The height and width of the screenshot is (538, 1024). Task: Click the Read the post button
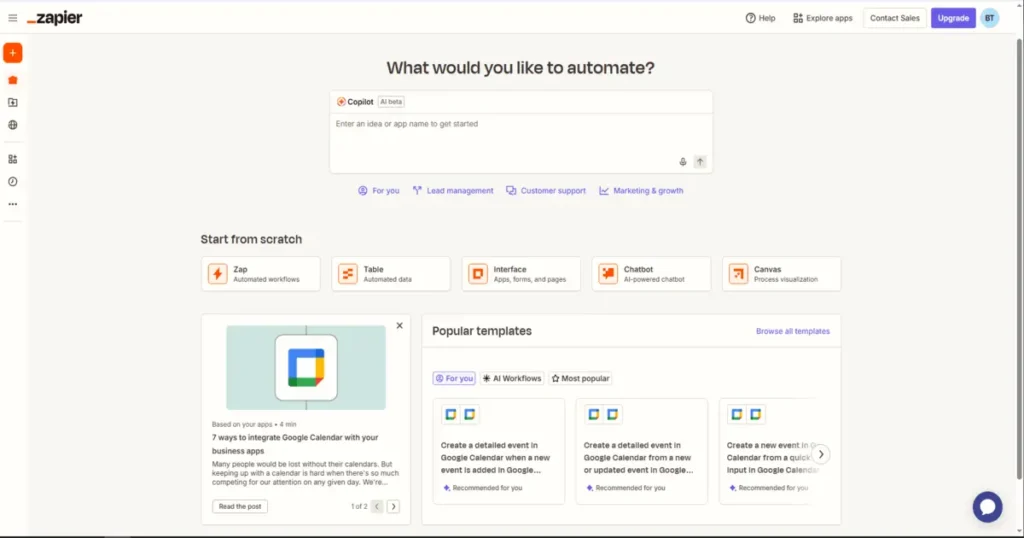tap(240, 506)
